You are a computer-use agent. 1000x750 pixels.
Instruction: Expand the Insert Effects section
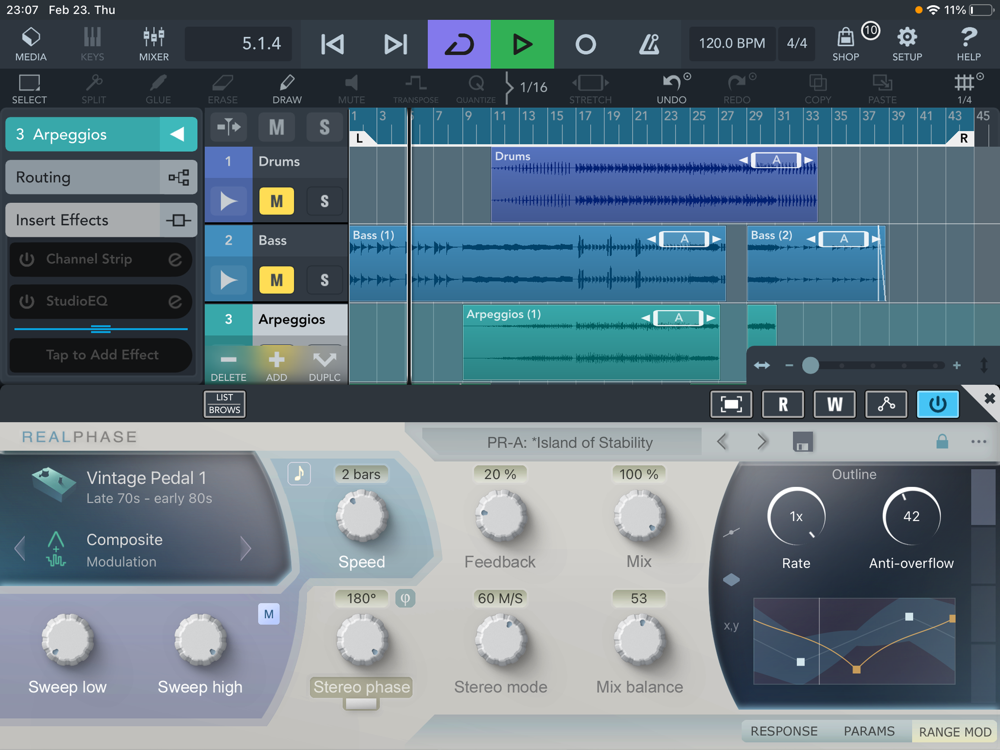[101, 220]
